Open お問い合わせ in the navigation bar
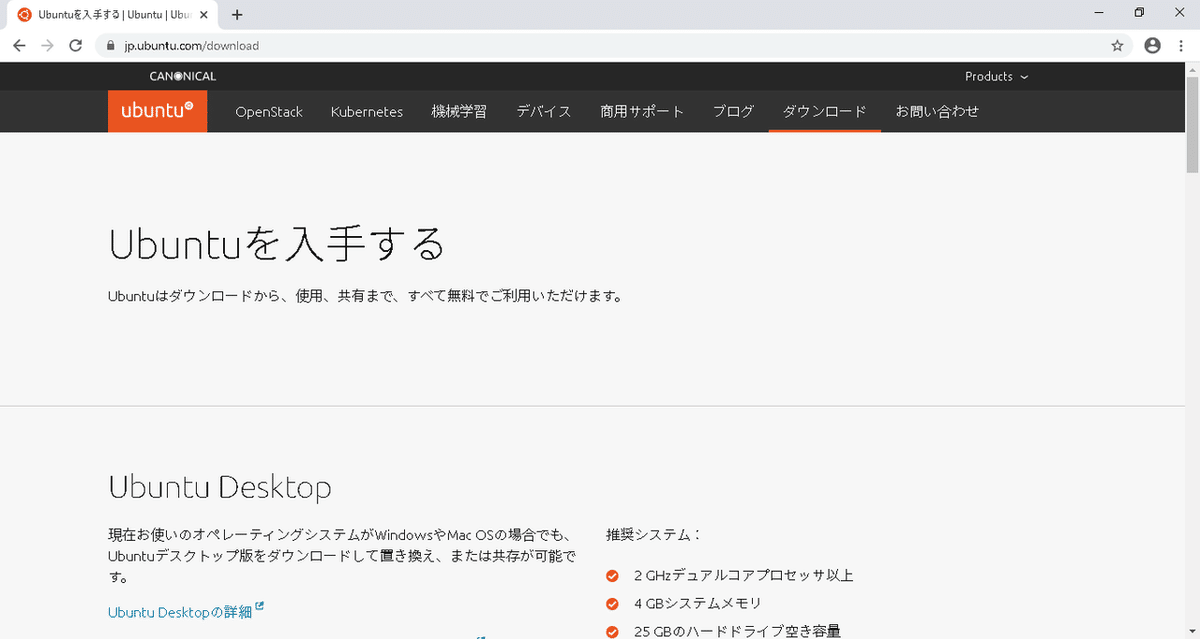 [x=937, y=111]
